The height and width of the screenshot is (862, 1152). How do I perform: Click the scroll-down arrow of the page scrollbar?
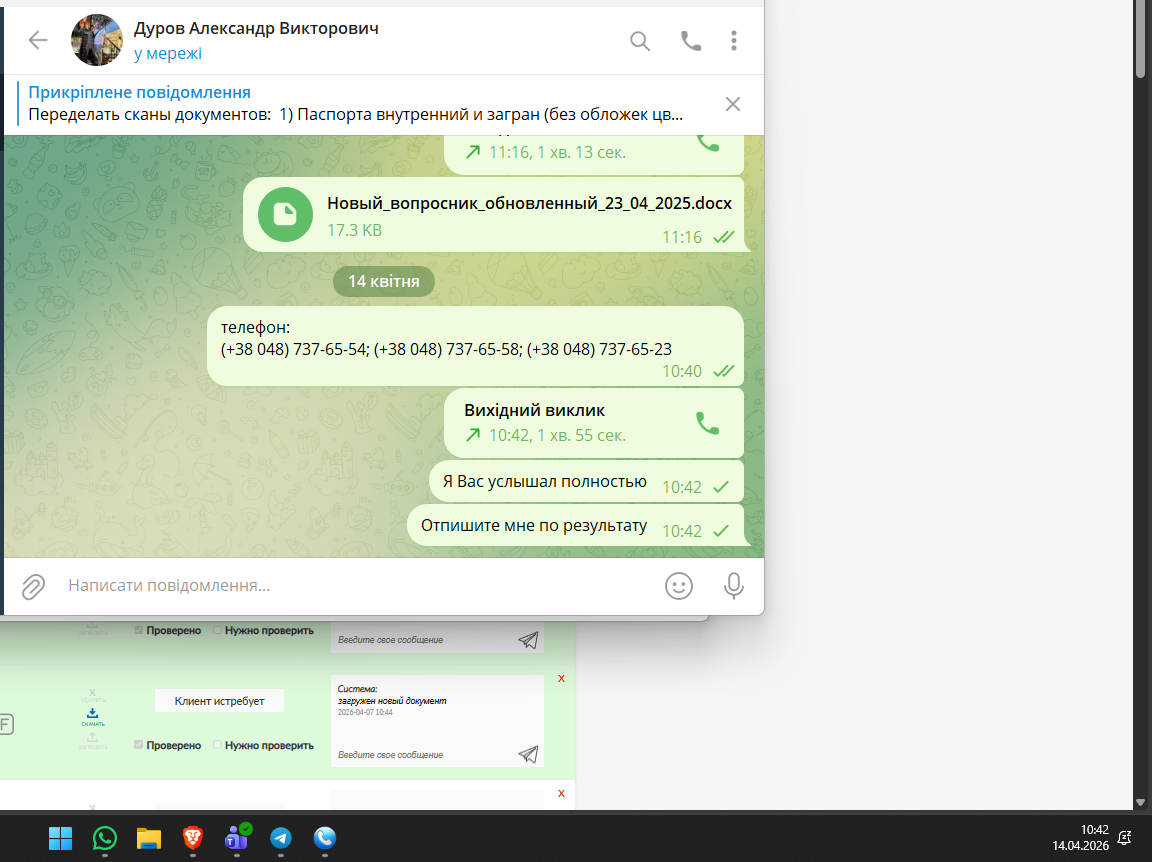(x=1140, y=802)
